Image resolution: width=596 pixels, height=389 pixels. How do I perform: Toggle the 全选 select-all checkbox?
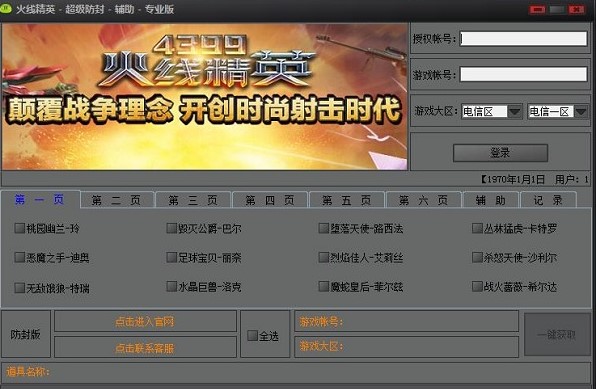point(252,335)
